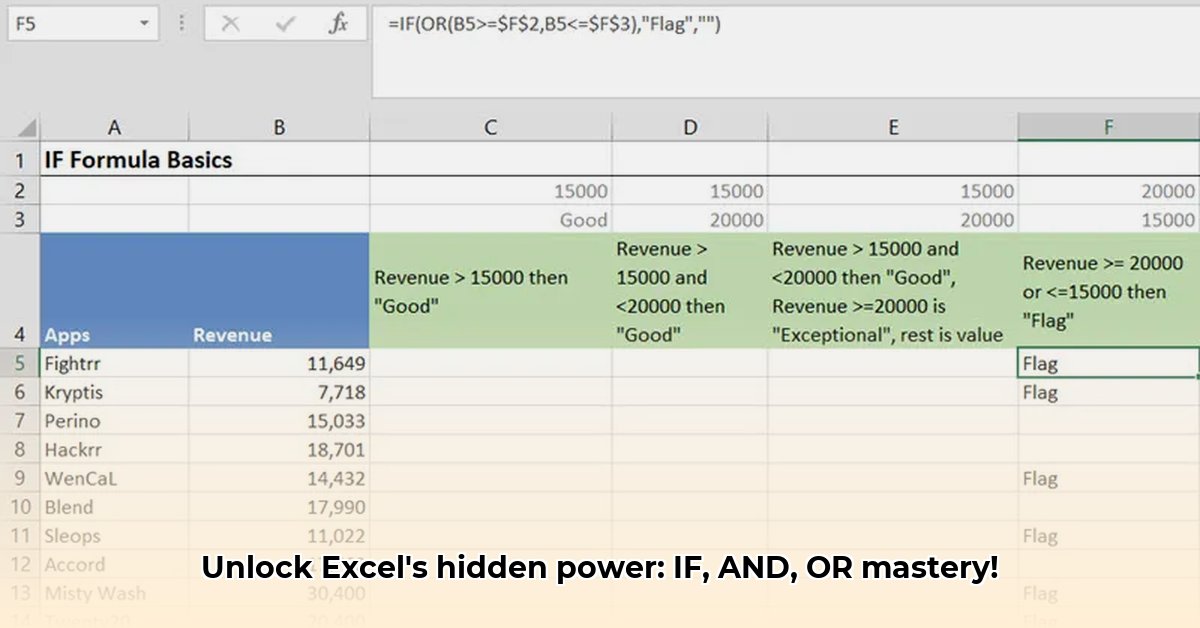Open Insert Function via the fx icon
The height and width of the screenshot is (628, 1200).
(x=338, y=23)
